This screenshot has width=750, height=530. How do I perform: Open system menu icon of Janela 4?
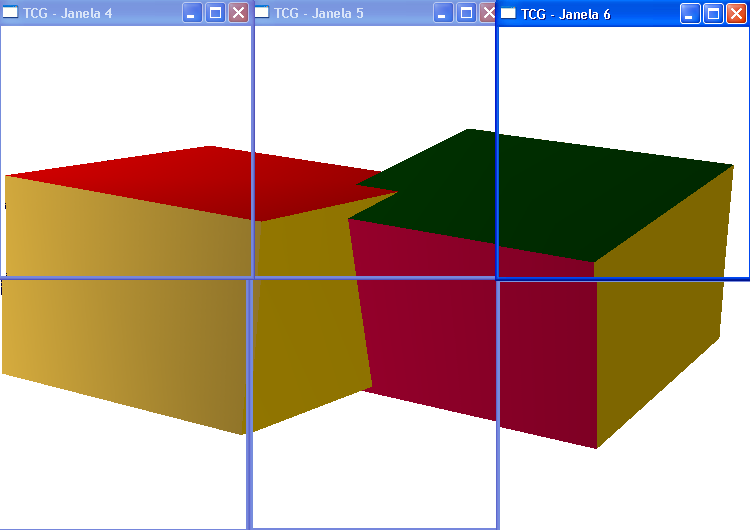click(x=10, y=12)
